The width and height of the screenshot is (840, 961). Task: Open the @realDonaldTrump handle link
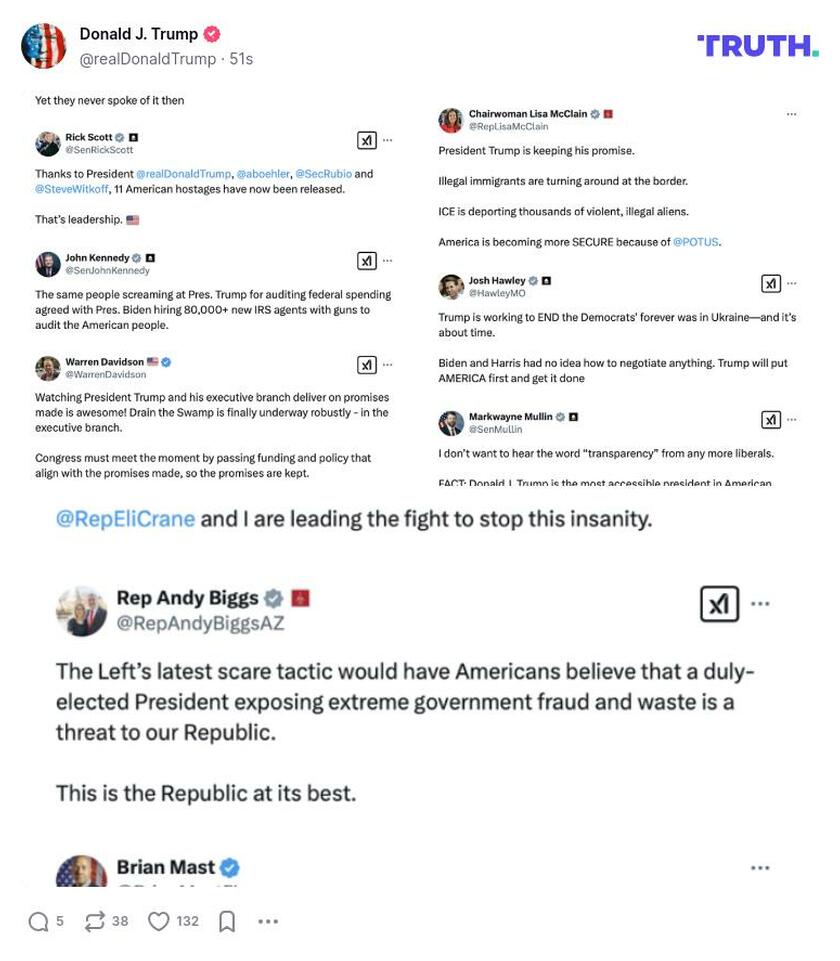[x=148, y=59]
